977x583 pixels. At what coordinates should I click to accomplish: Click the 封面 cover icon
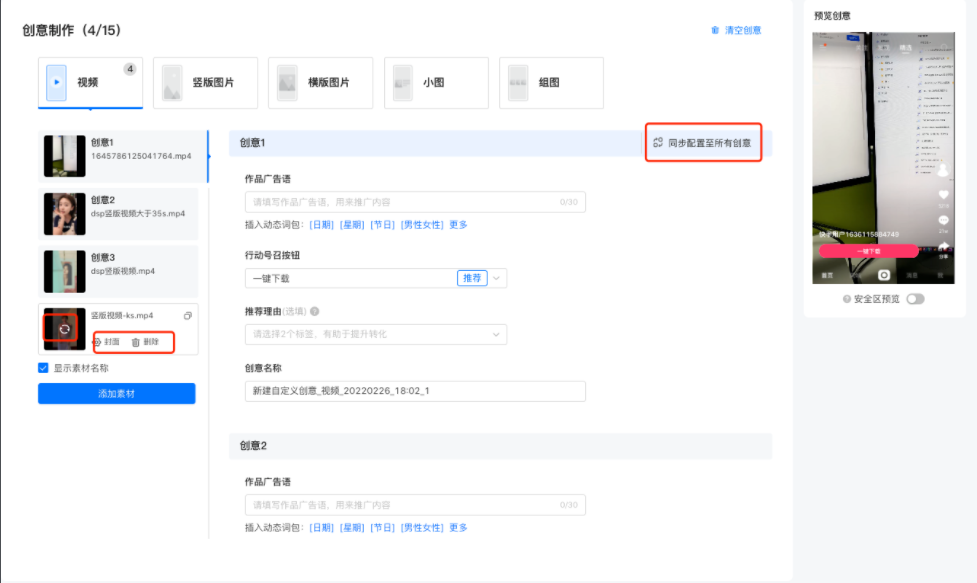[x=98, y=342]
